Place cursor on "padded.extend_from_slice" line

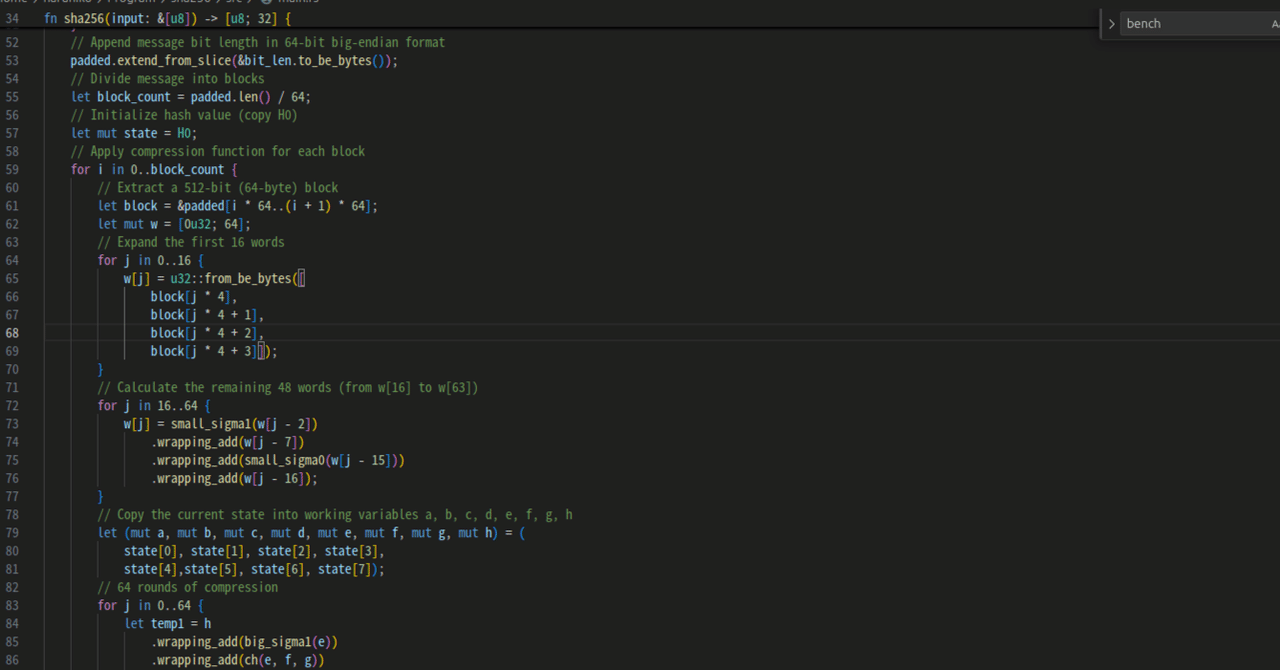coord(234,60)
